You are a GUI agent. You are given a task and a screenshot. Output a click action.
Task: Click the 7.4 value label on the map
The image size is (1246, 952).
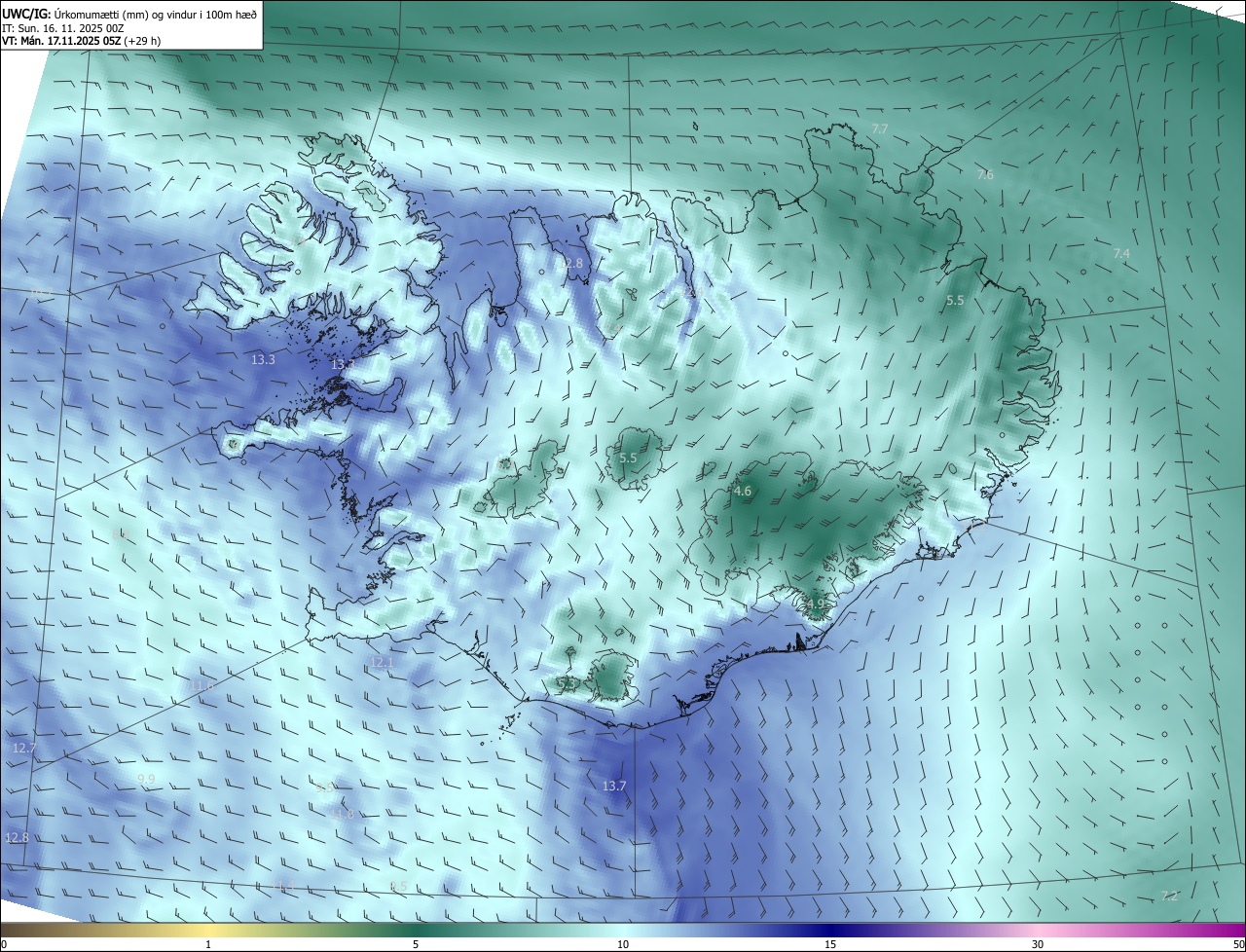[x=1121, y=253]
